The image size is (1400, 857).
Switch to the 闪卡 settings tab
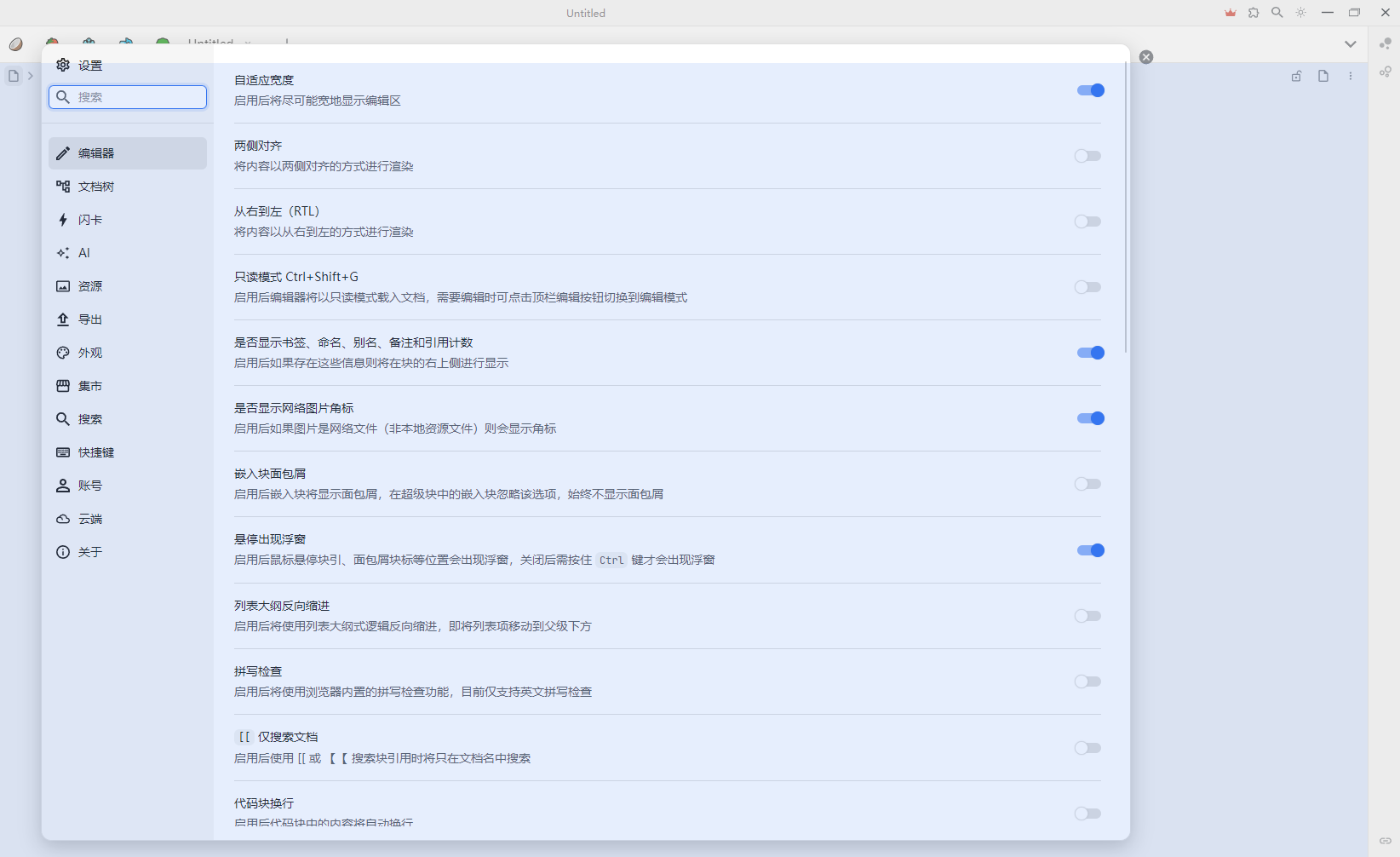(128, 220)
